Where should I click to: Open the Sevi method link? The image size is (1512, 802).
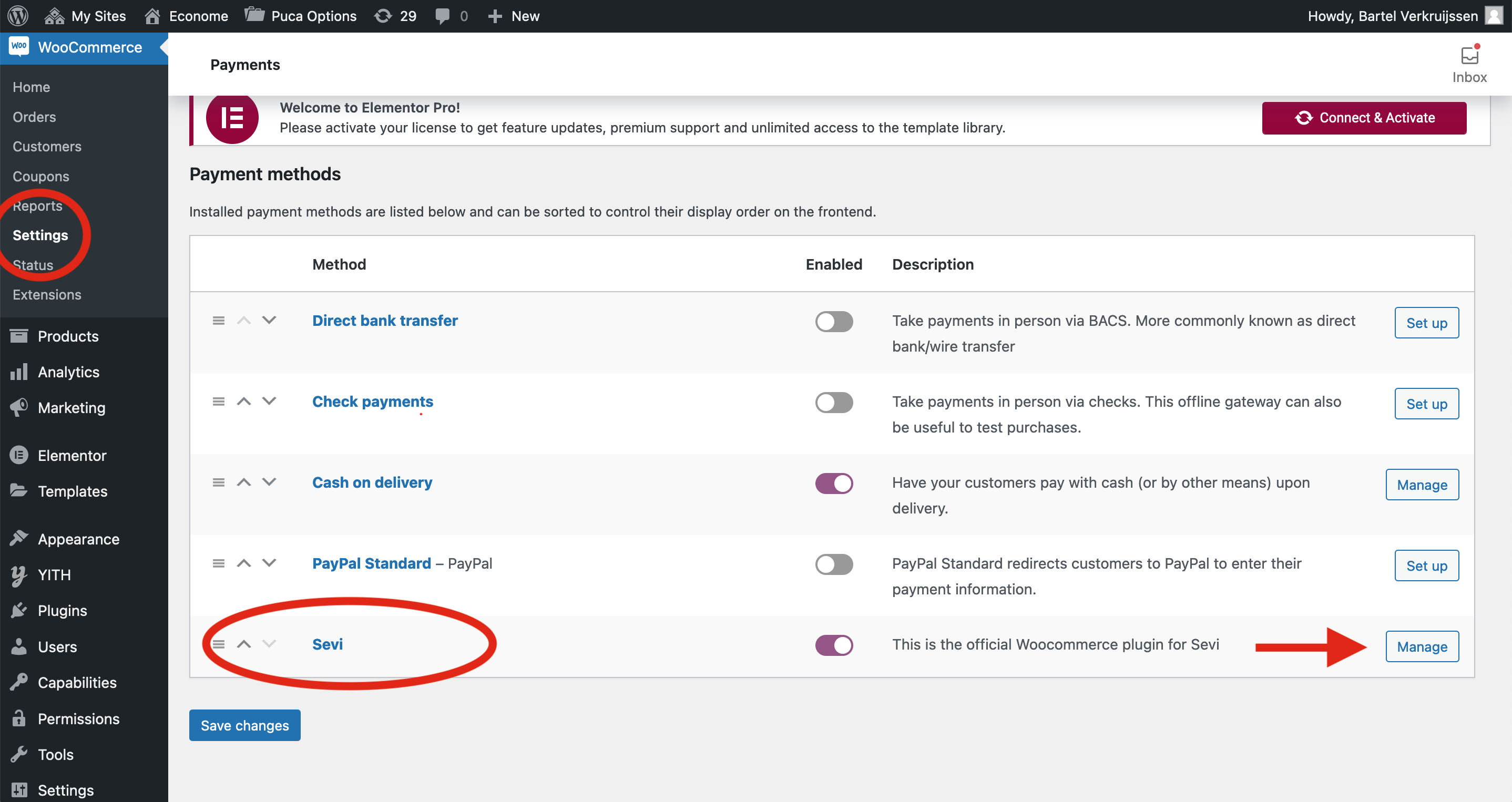[x=328, y=644]
